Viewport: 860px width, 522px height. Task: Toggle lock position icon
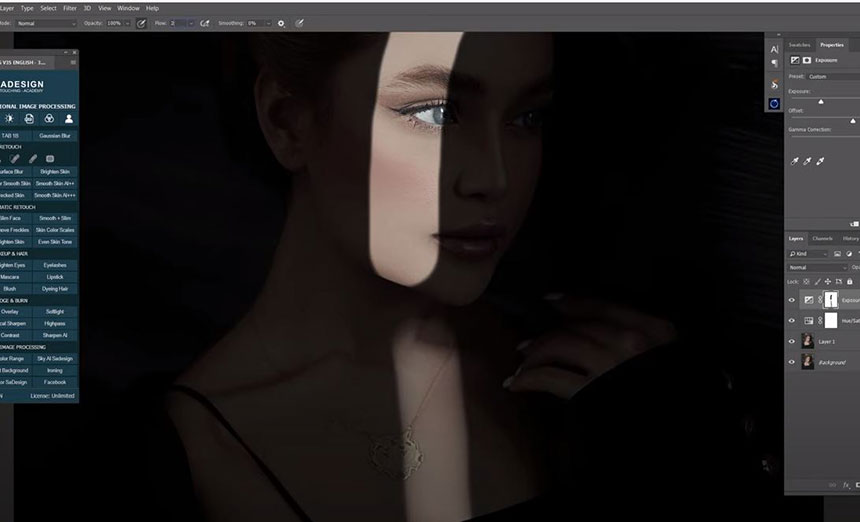(x=828, y=281)
